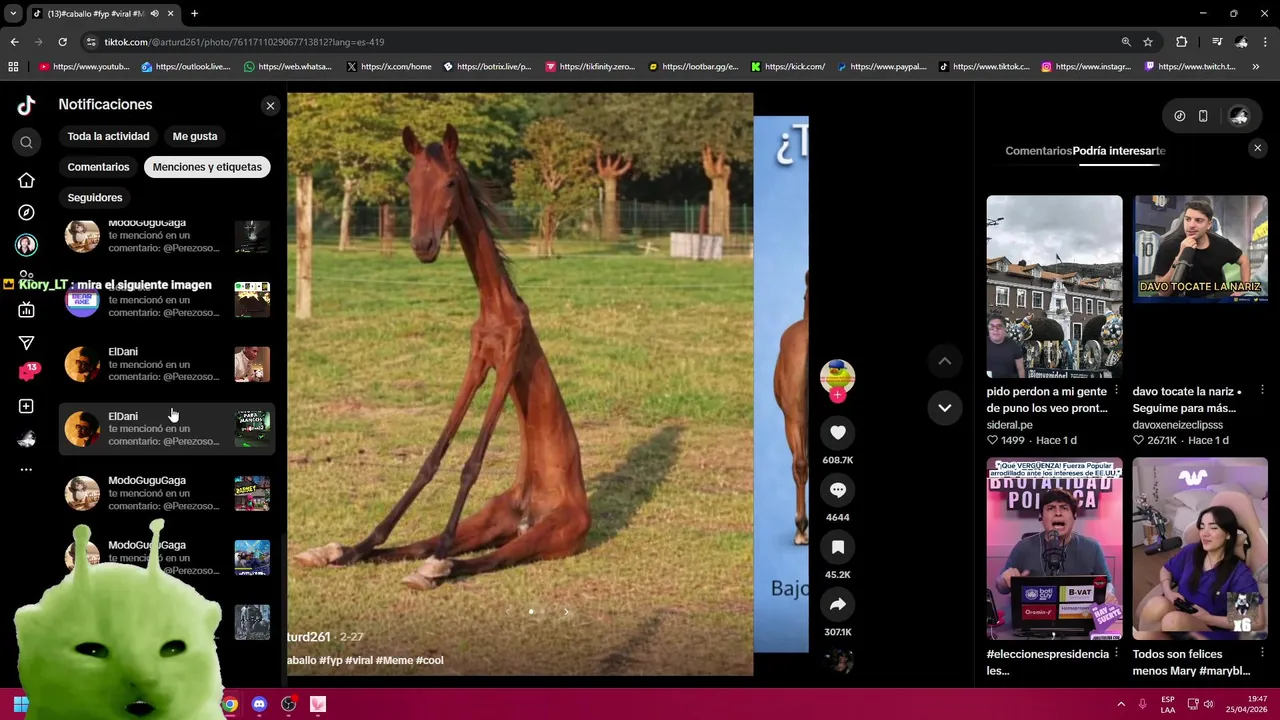Viewport: 1280px width, 720px height.
Task: Like the horse photo with heart icon
Action: [838, 432]
